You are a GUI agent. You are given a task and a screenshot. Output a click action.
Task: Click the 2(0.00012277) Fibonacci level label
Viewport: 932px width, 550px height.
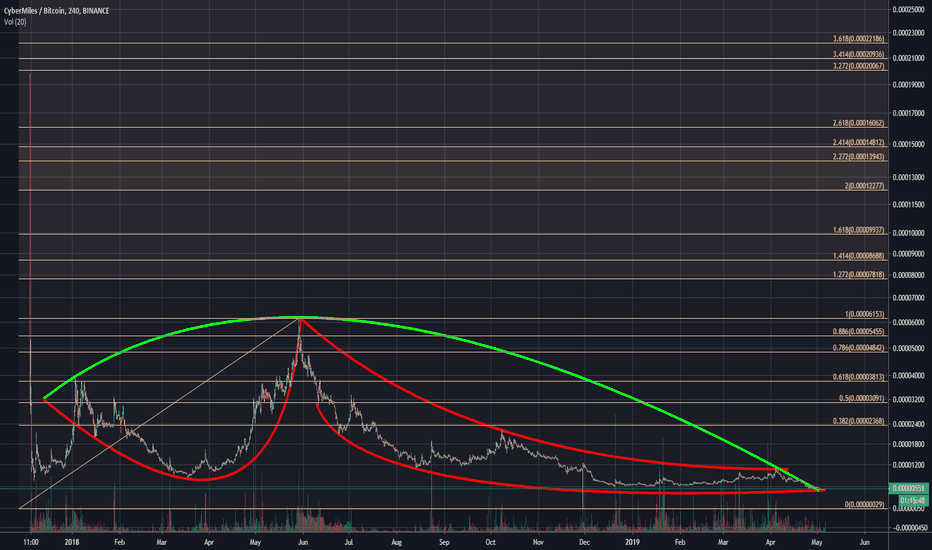(x=864, y=186)
